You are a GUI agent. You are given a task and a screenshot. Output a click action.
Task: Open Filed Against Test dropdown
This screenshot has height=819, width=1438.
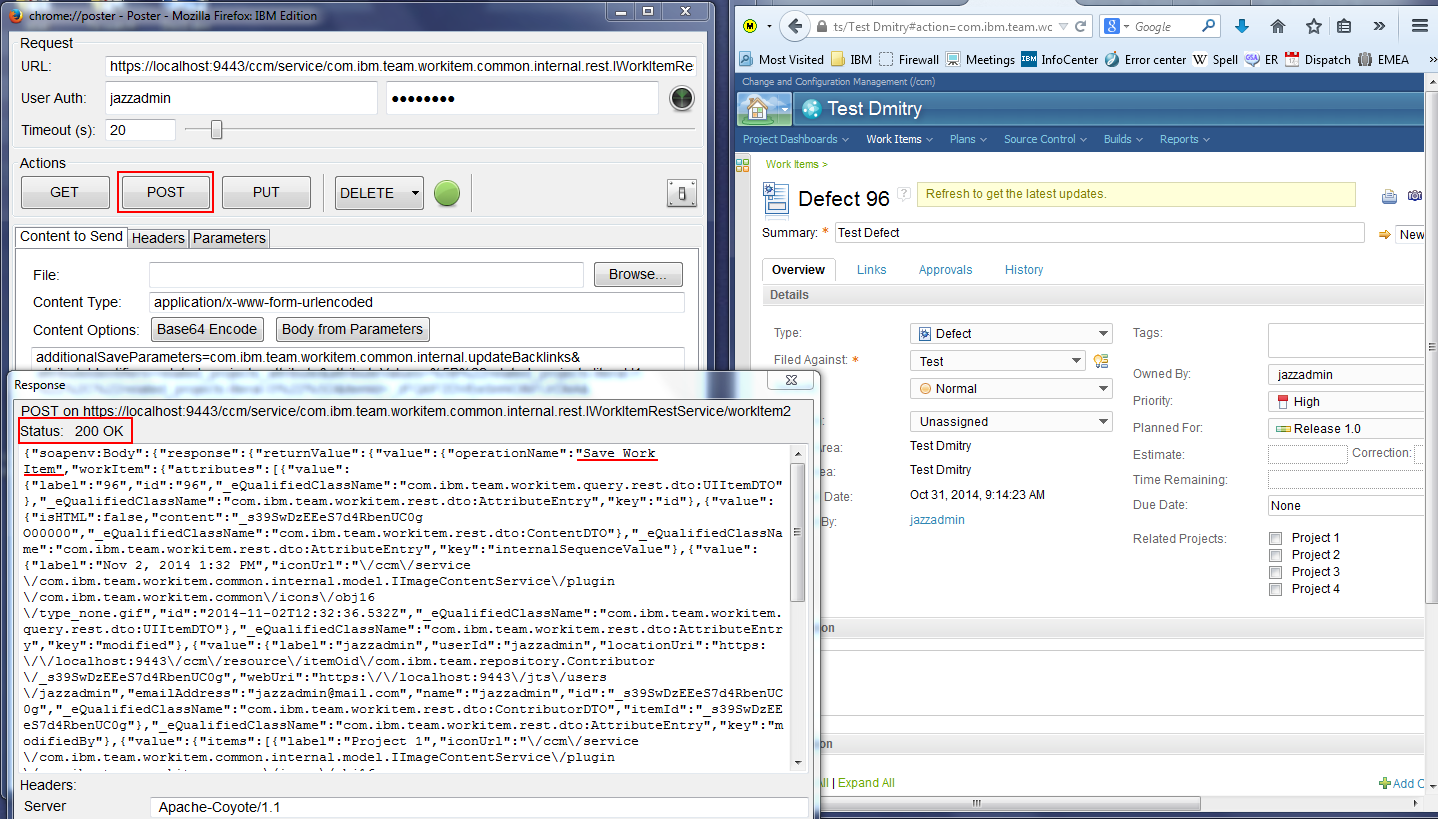[x=997, y=361]
